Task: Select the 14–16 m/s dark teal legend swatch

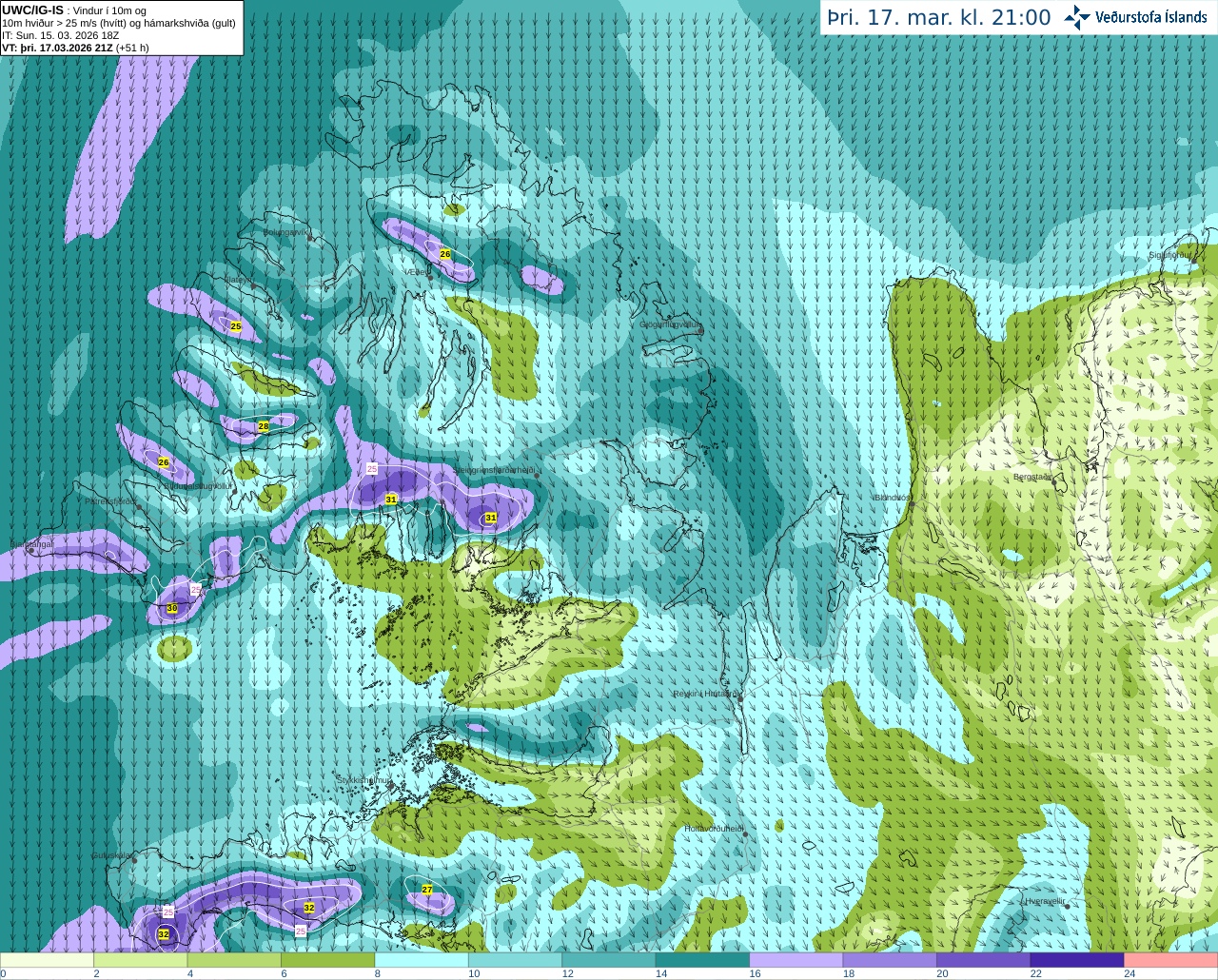Action: point(703,960)
